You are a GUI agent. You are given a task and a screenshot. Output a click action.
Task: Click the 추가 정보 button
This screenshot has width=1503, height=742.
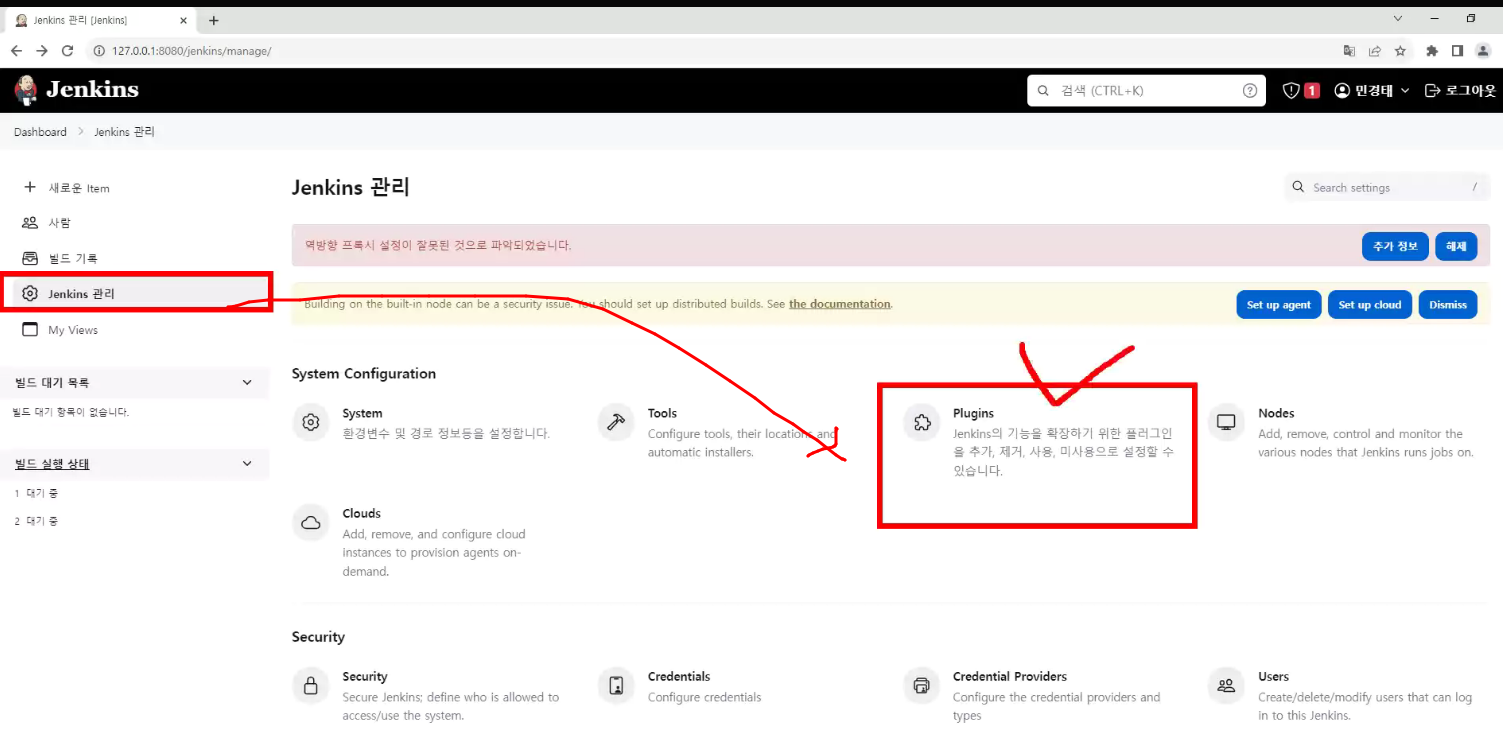pos(1395,246)
